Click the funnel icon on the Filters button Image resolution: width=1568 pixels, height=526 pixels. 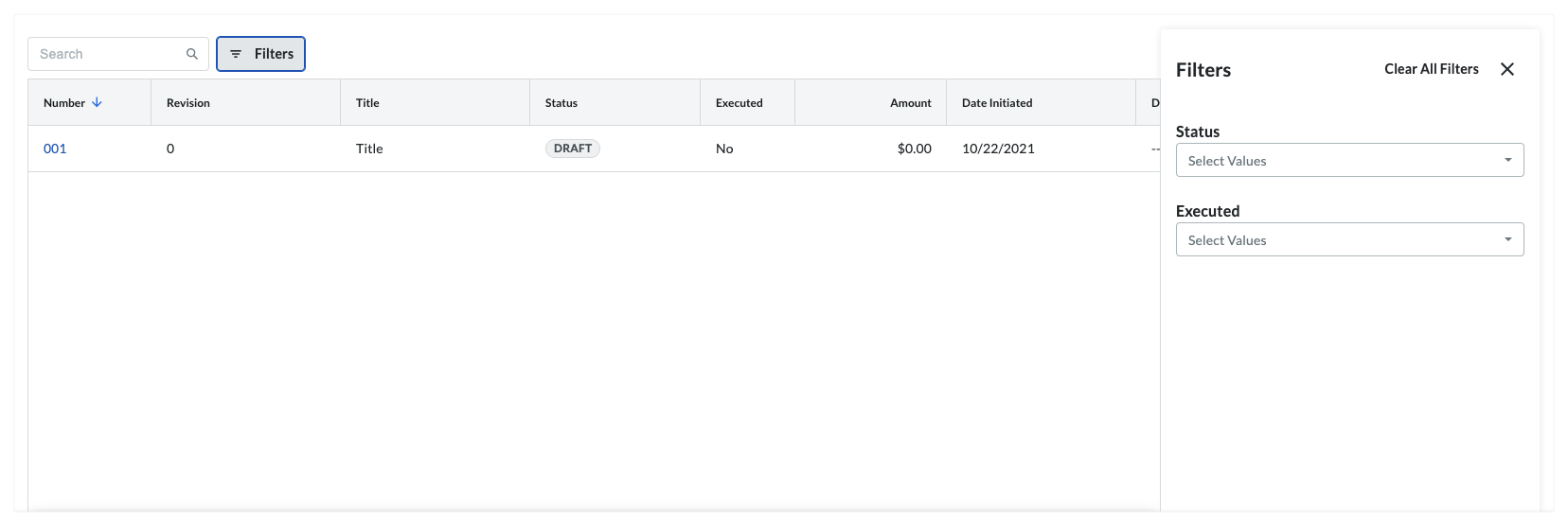pos(236,54)
